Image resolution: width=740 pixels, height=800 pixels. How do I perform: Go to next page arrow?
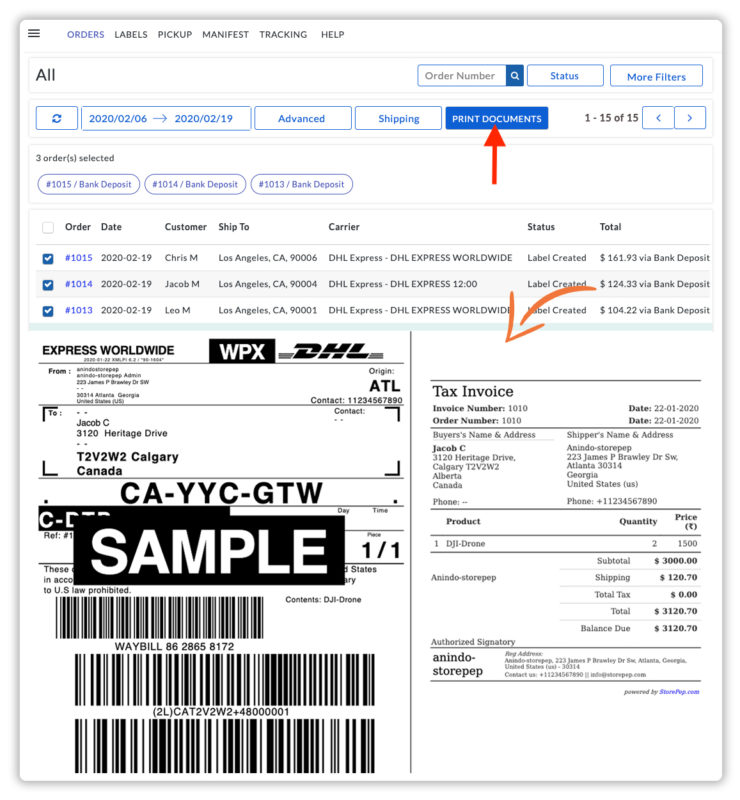[689, 118]
